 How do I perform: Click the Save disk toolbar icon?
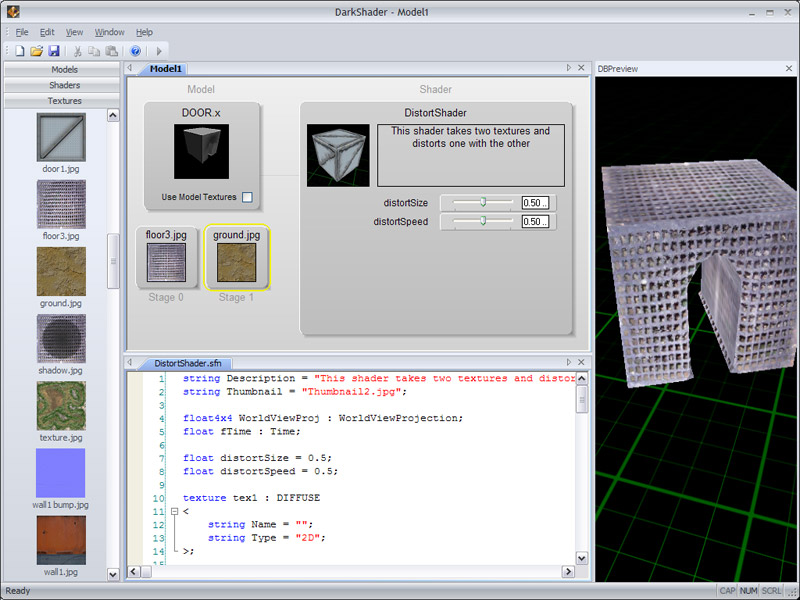54,50
